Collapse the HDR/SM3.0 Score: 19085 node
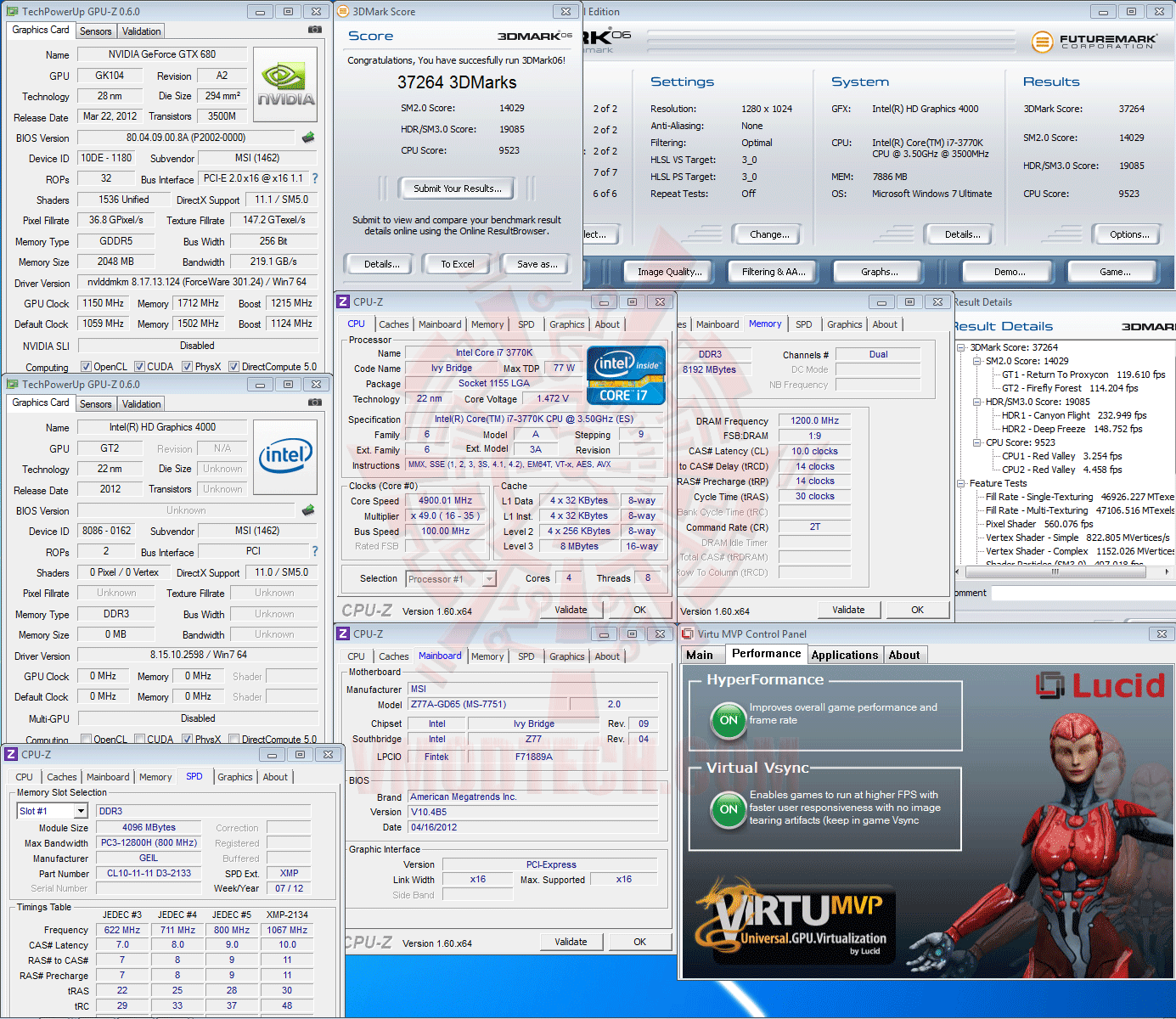Viewport: 1176px width, 1019px height. point(977,402)
